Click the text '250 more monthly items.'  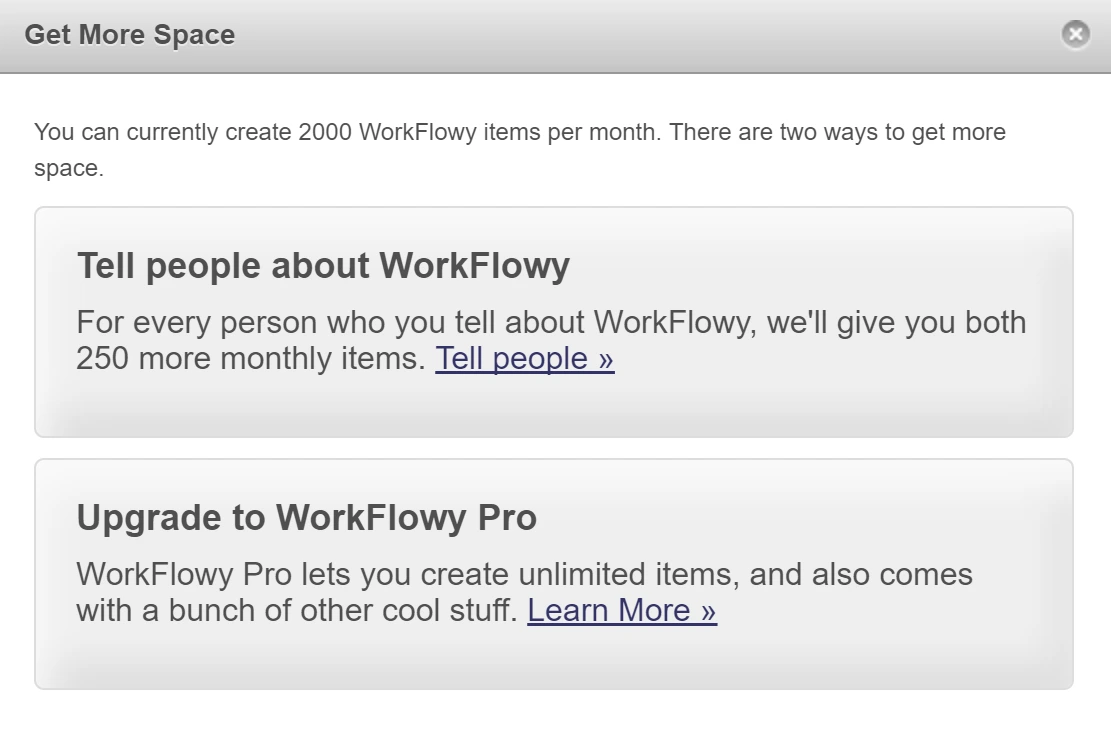tap(251, 358)
